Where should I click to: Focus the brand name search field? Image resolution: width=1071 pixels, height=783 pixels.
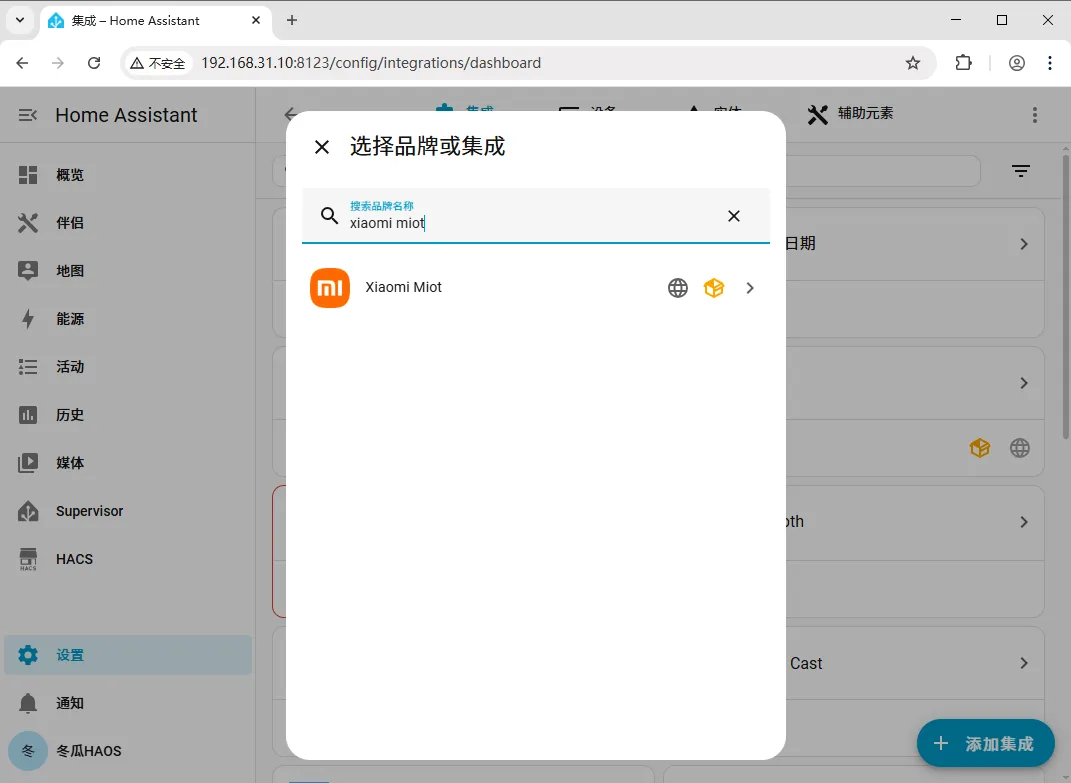[536, 216]
